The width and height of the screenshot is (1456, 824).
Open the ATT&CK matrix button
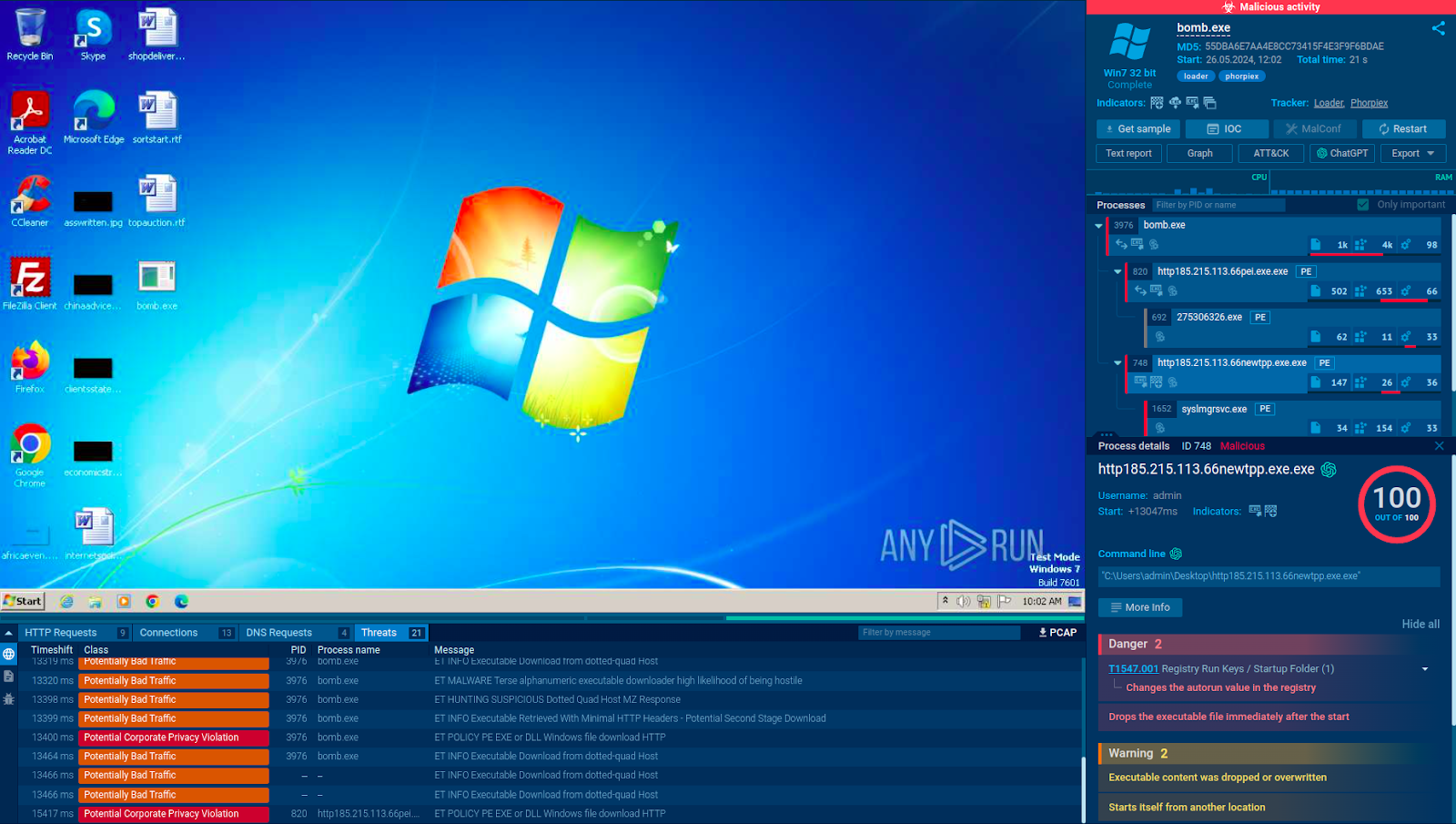click(1270, 153)
